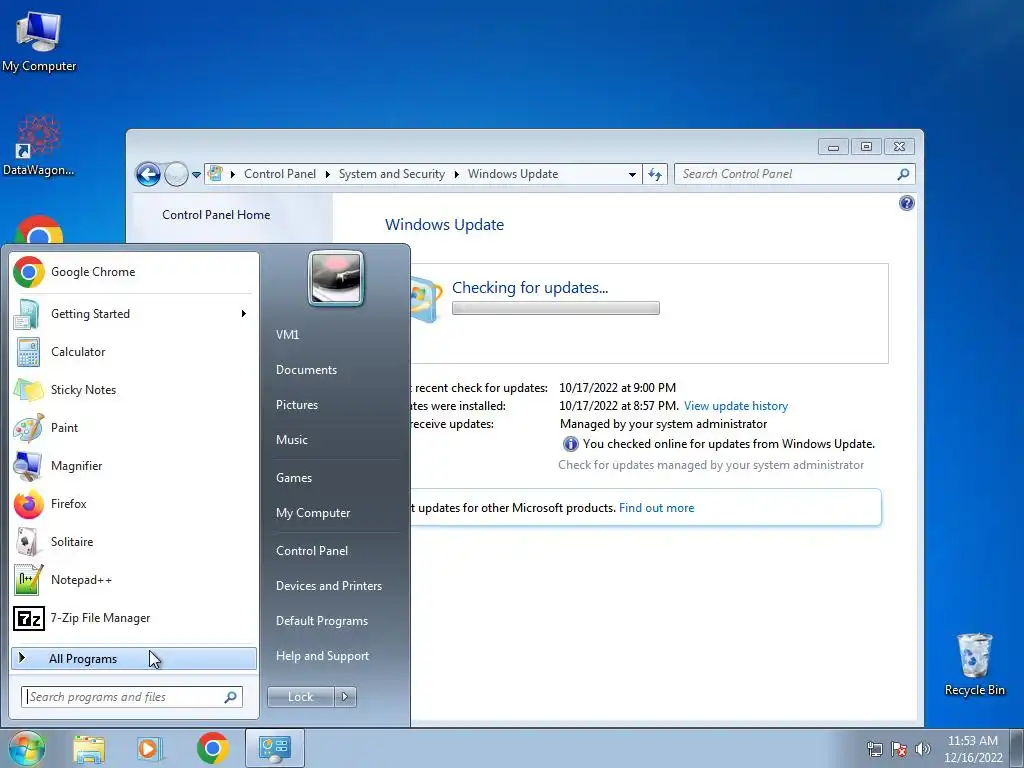This screenshot has height=768, width=1024.
Task: Click the Back arrow in Control Panel window
Action: 148,174
